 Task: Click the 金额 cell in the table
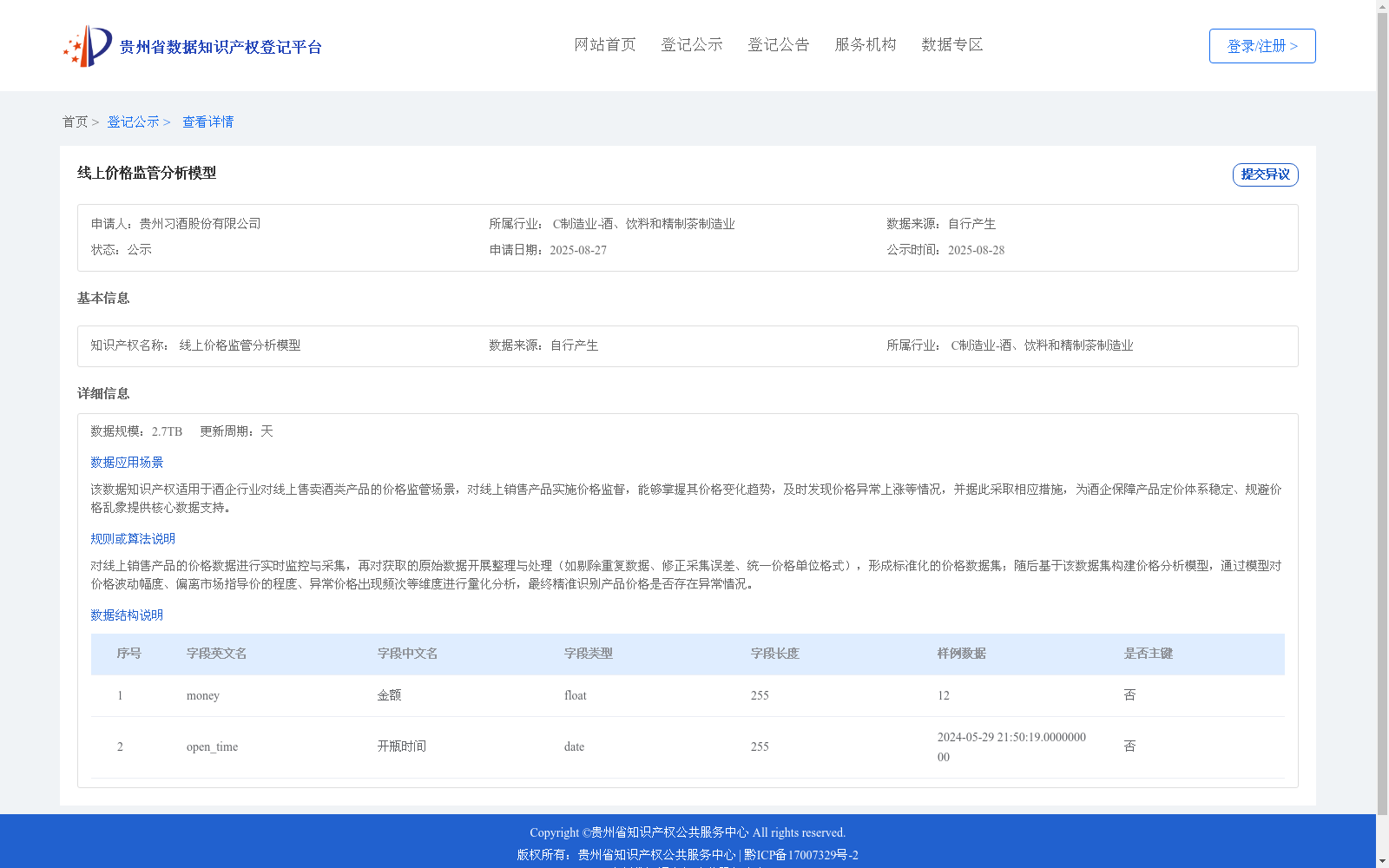point(390,695)
